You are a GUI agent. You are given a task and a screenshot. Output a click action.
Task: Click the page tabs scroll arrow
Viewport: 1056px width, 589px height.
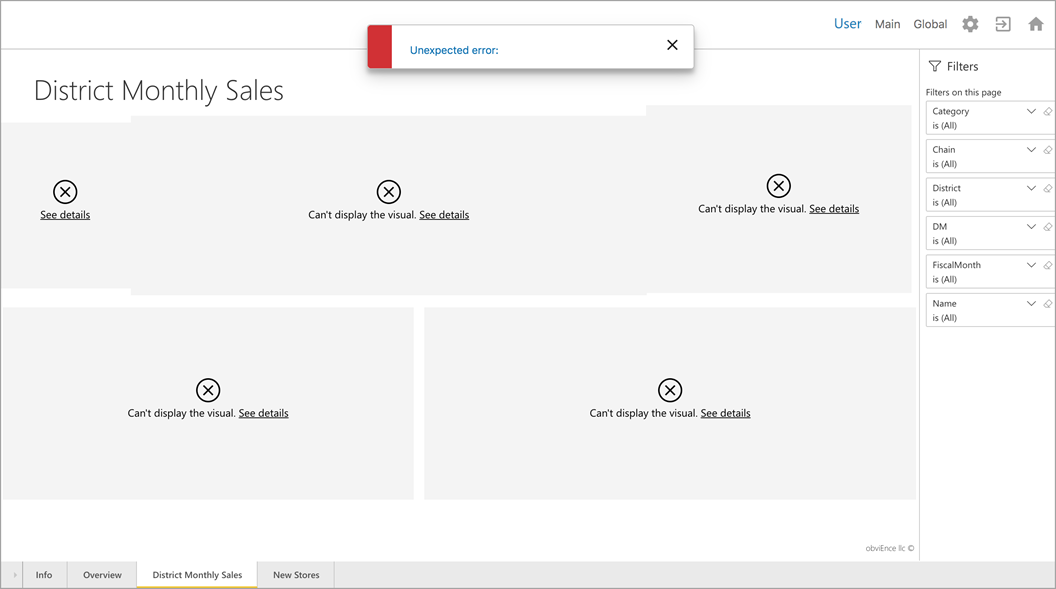[x=14, y=575]
